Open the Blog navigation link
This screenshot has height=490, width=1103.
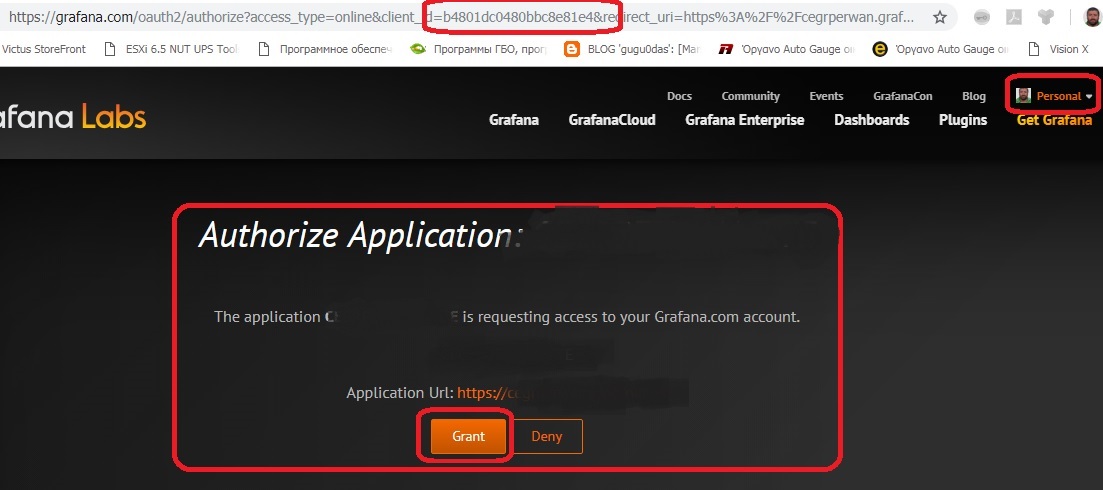pyautogui.click(x=974, y=96)
